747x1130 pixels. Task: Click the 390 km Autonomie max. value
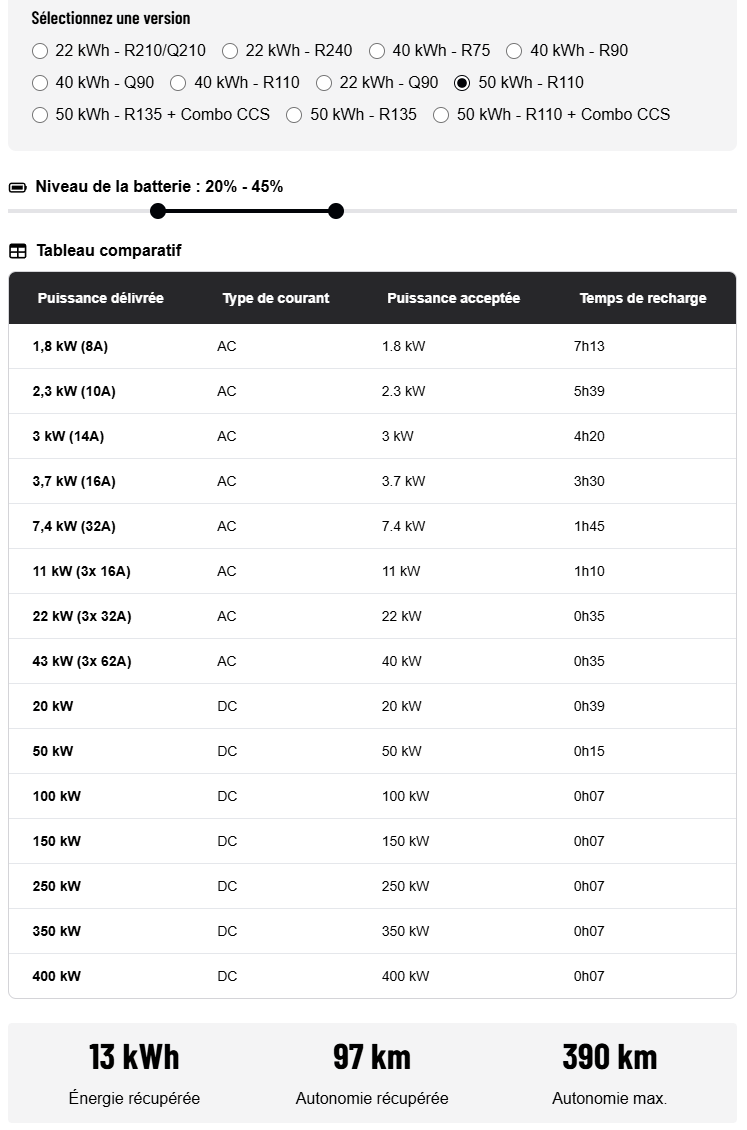click(609, 1057)
